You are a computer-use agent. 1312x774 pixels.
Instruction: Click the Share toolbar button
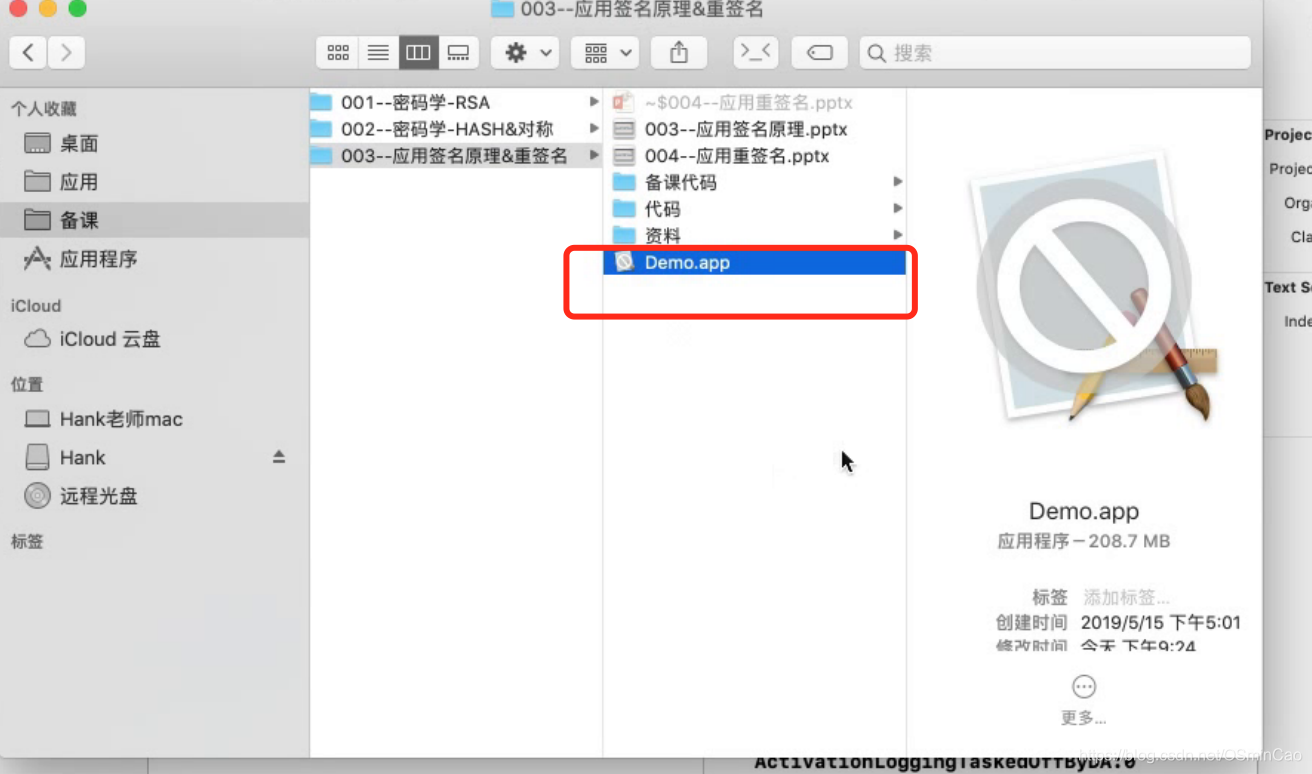pos(679,53)
